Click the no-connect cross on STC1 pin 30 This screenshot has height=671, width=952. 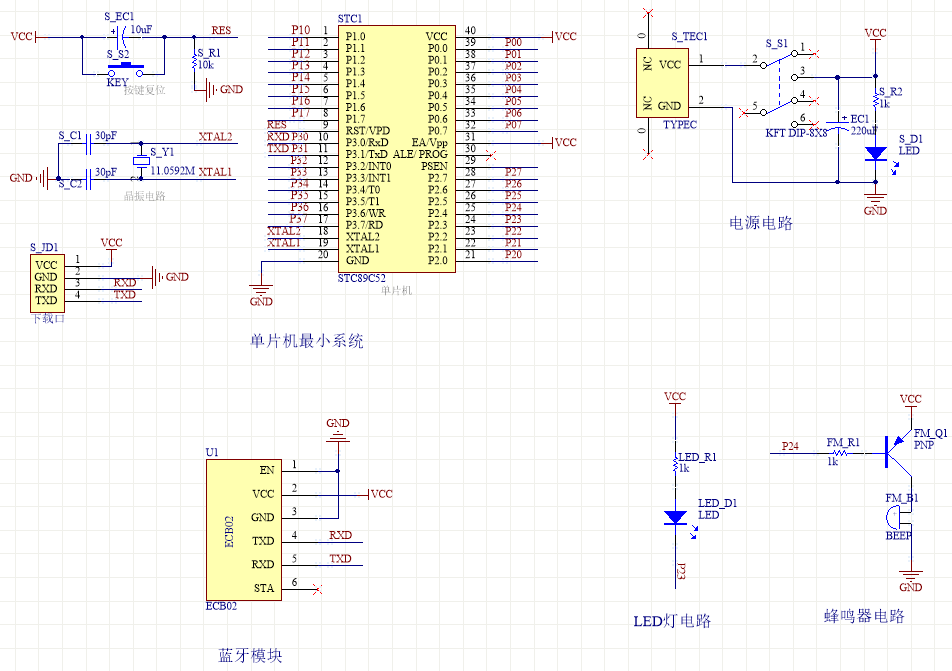(x=491, y=155)
